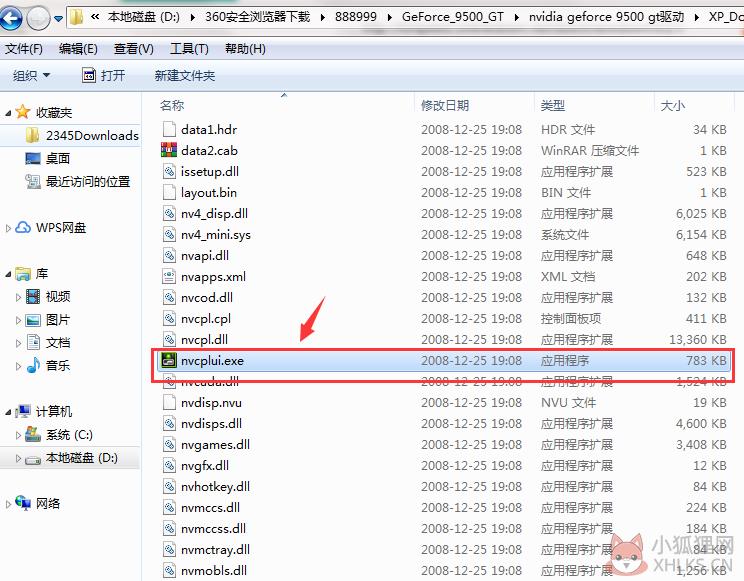Select the nvmobls.dll file name
The image size is (744, 581).
click(x=214, y=570)
